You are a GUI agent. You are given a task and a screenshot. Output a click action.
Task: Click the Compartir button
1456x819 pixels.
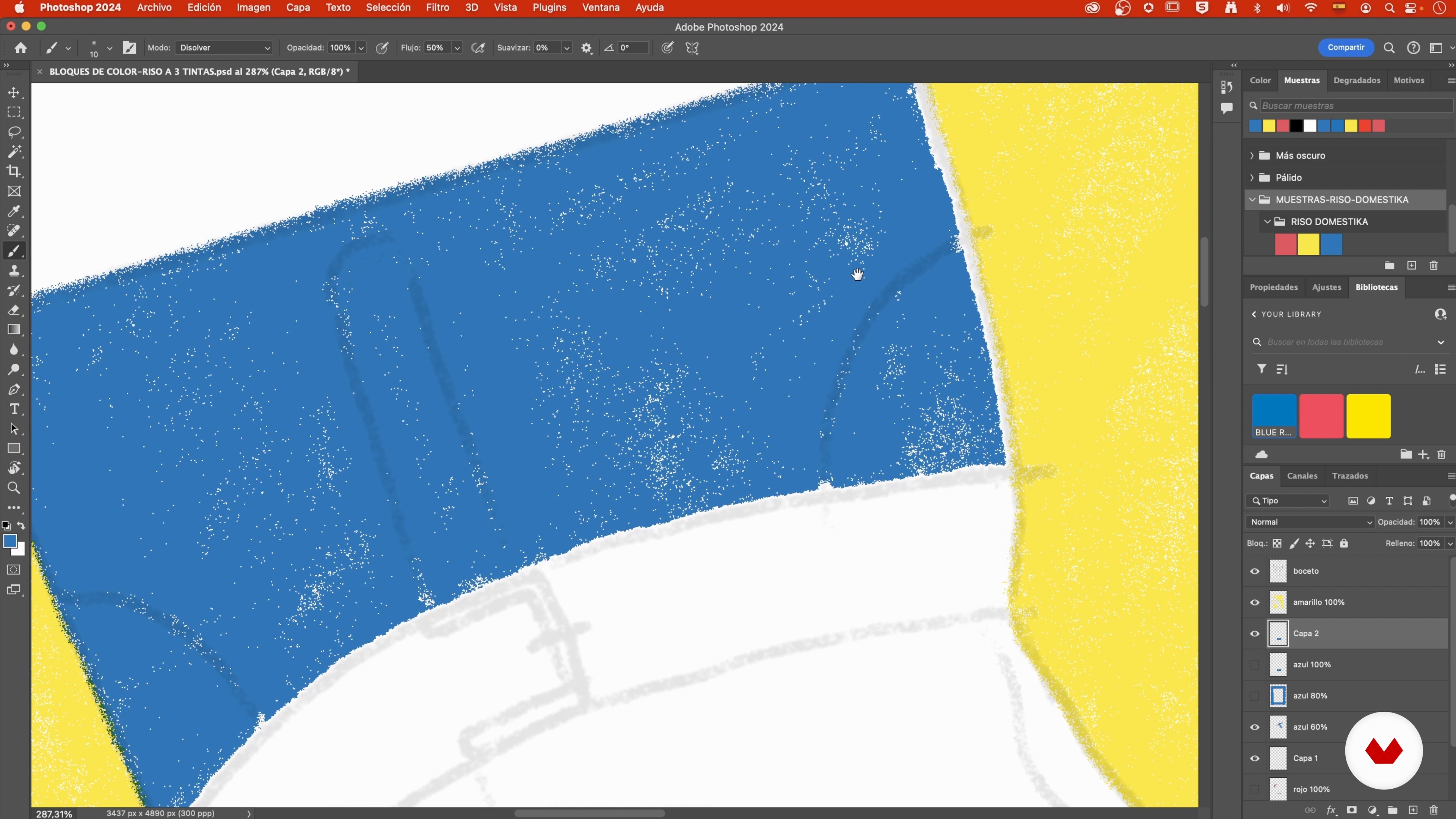click(1346, 47)
